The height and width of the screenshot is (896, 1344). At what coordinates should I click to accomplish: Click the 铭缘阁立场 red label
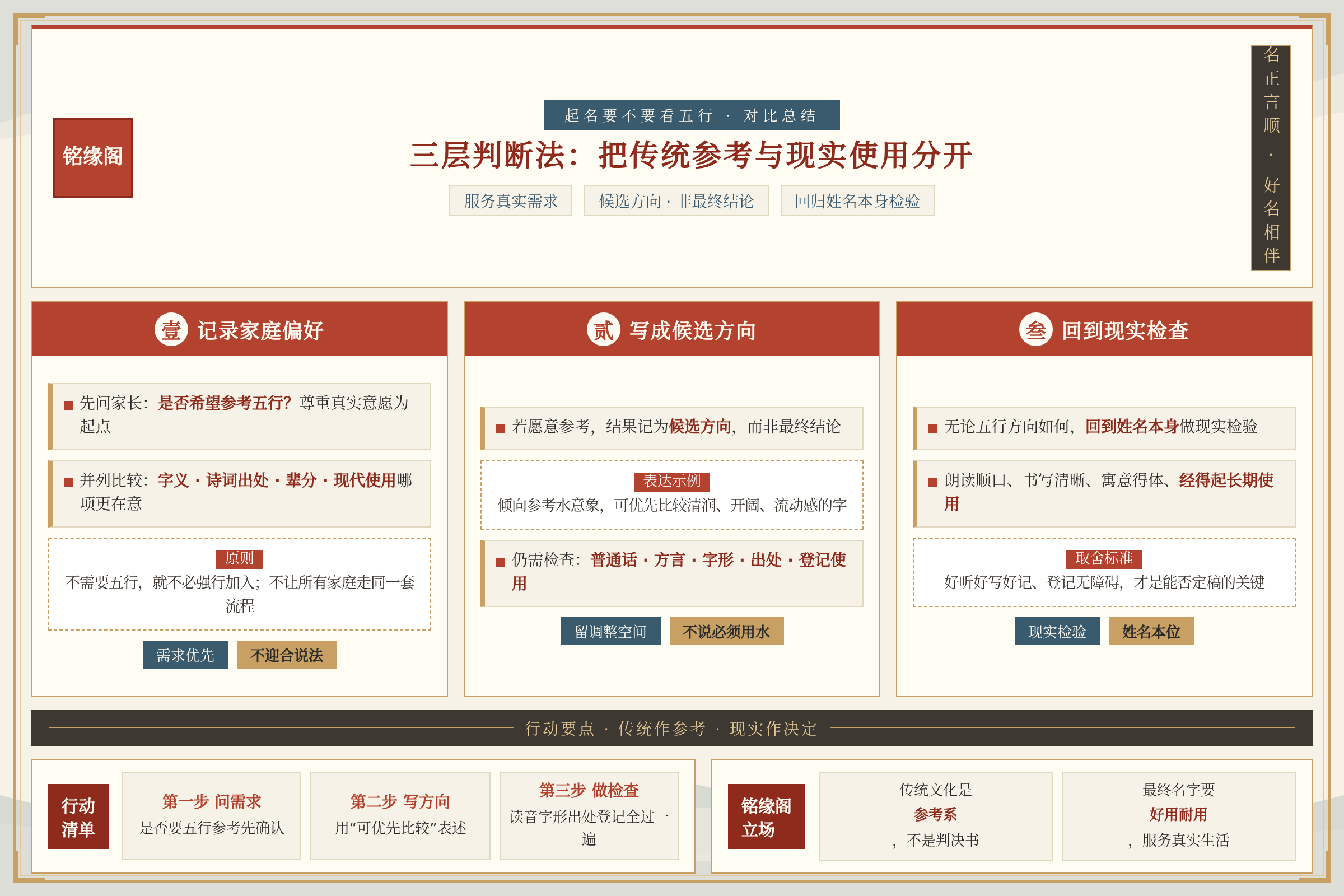pyautogui.click(x=766, y=816)
